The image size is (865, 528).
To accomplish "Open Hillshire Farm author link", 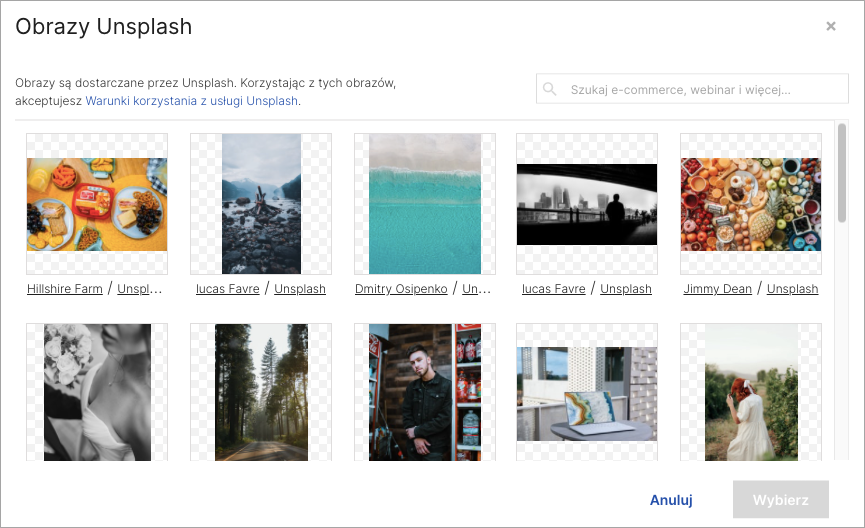I will click(x=65, y=289).
